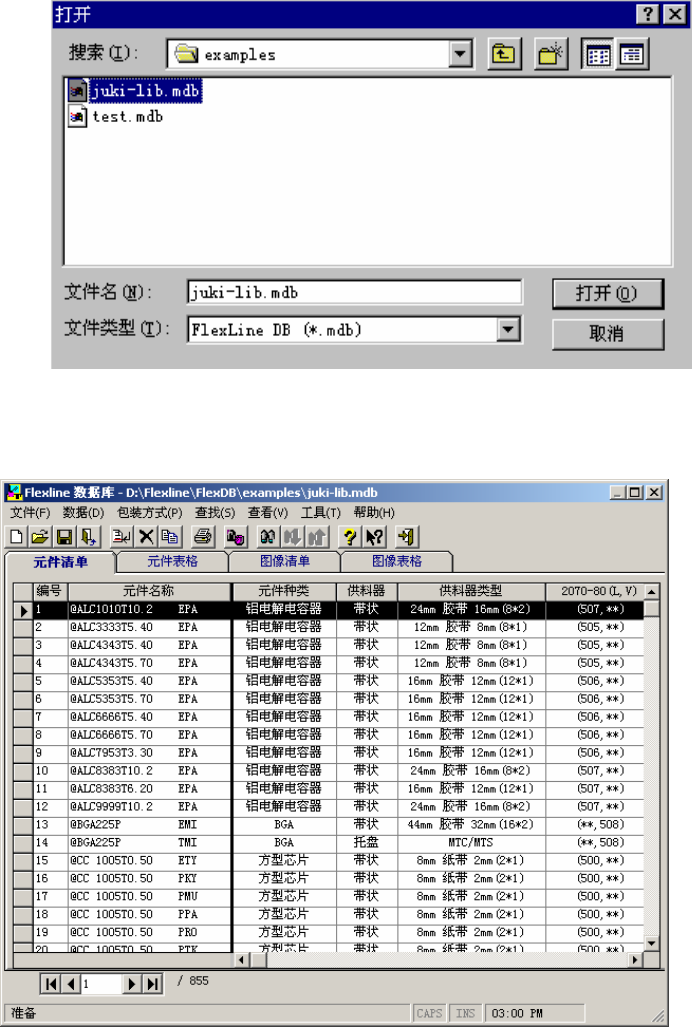Click the New file toolbar icon

click(x=16, y=537)
